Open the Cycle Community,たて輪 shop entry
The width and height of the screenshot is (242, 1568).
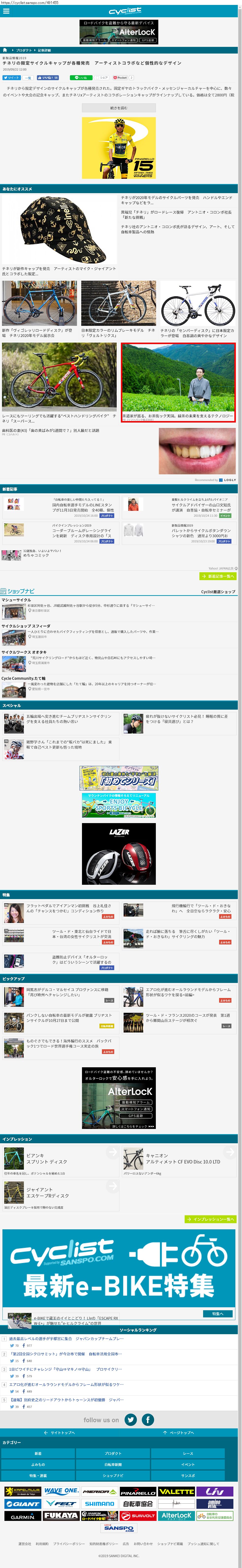[x=119, y=687]
